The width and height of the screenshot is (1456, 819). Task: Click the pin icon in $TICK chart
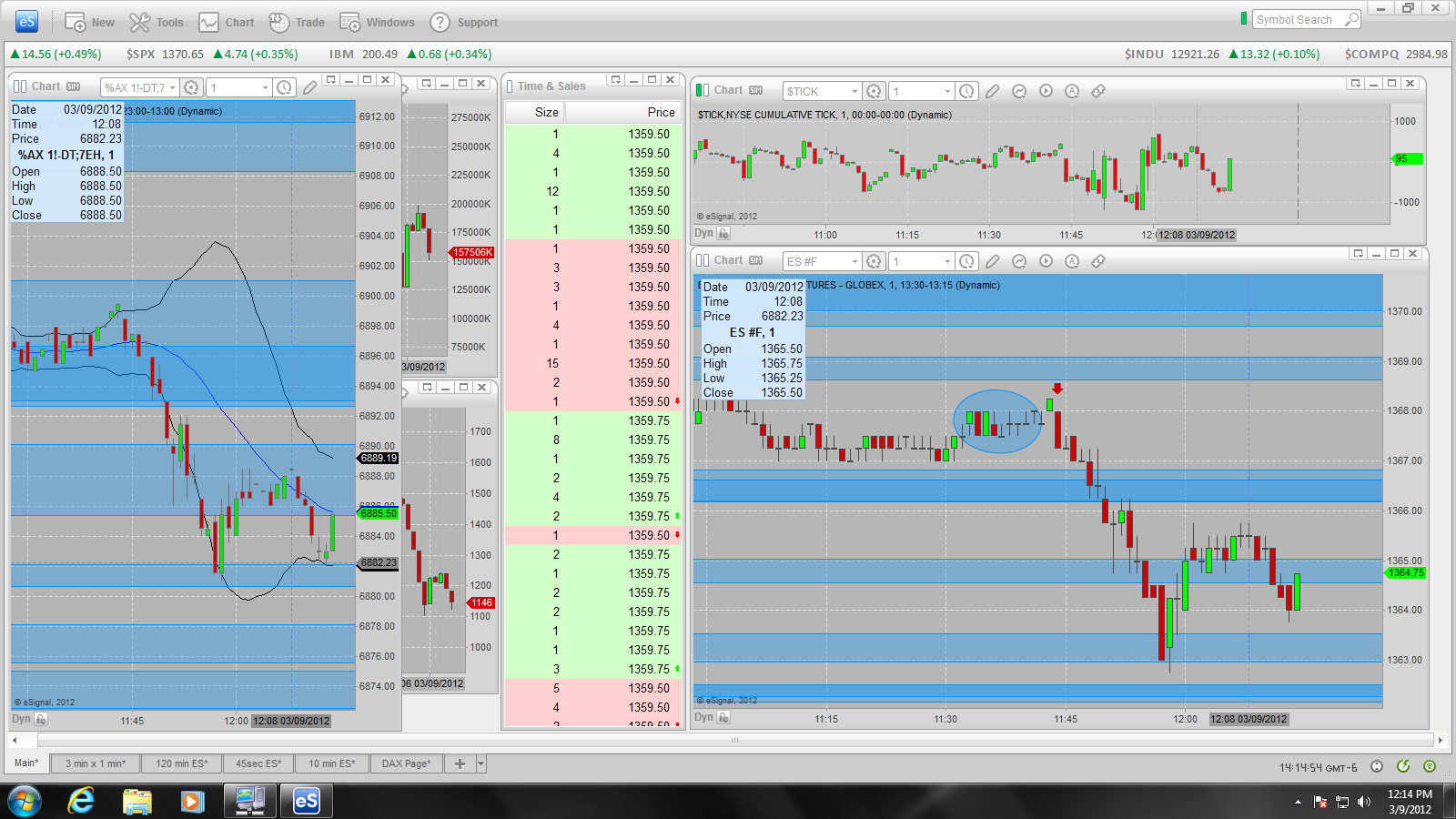(1098, 91)
